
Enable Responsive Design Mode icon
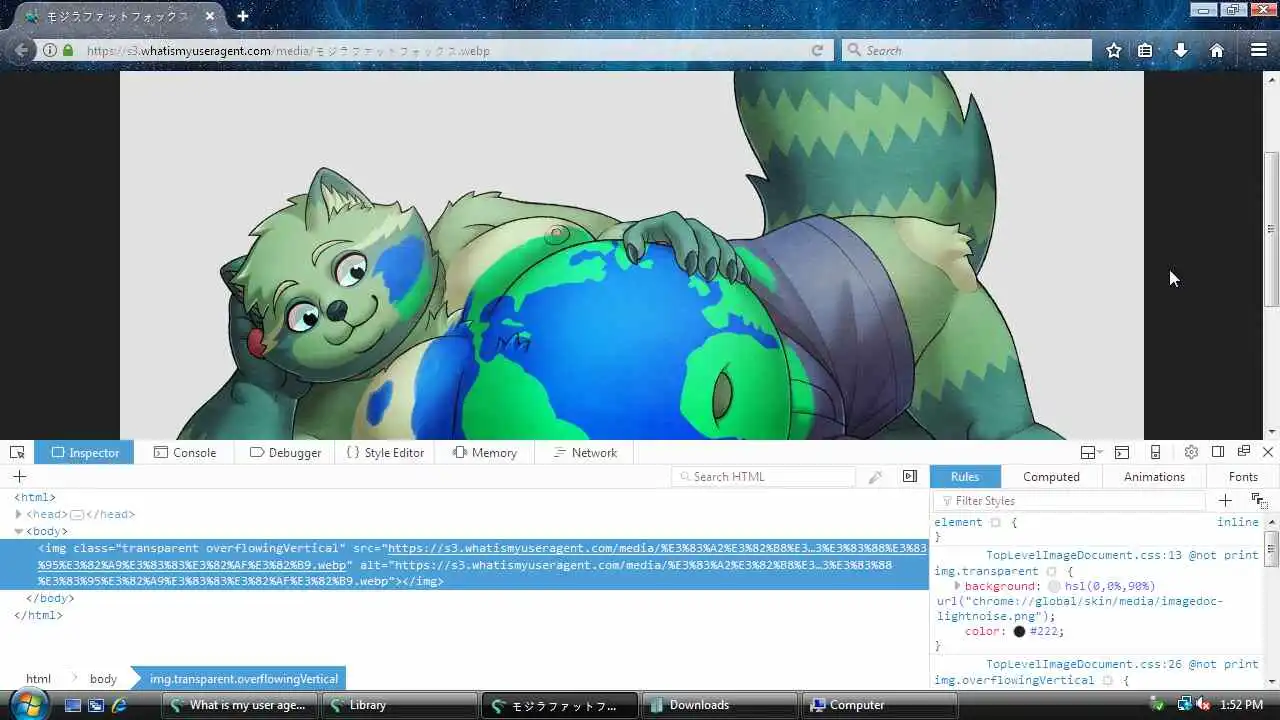tap(1155, 452)
